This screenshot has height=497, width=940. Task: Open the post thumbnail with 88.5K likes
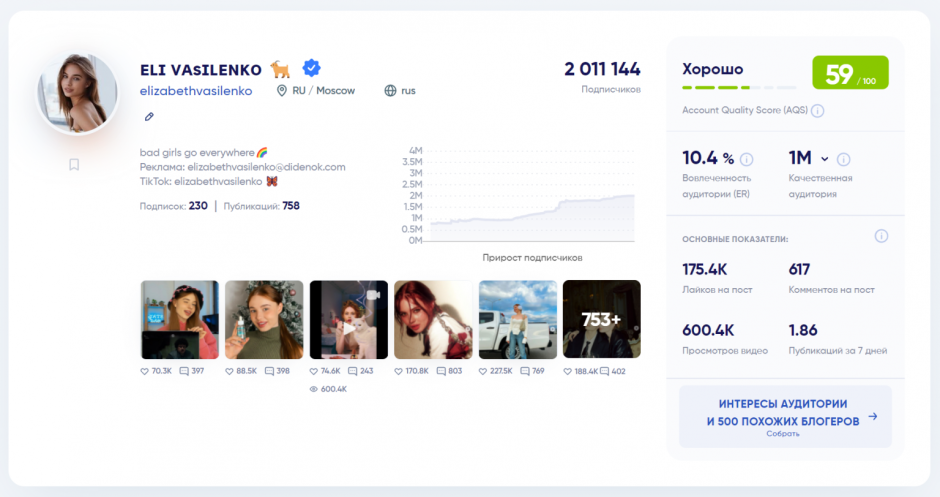tap(264, 320)
